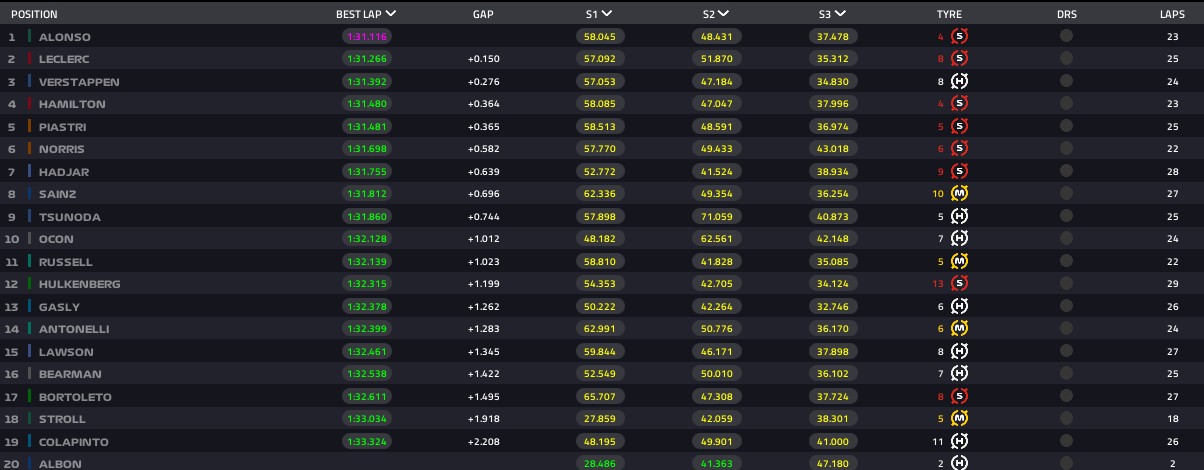
Task: Click Tsunoda's S2 time 71.059
Action: (x=715, y=217)
